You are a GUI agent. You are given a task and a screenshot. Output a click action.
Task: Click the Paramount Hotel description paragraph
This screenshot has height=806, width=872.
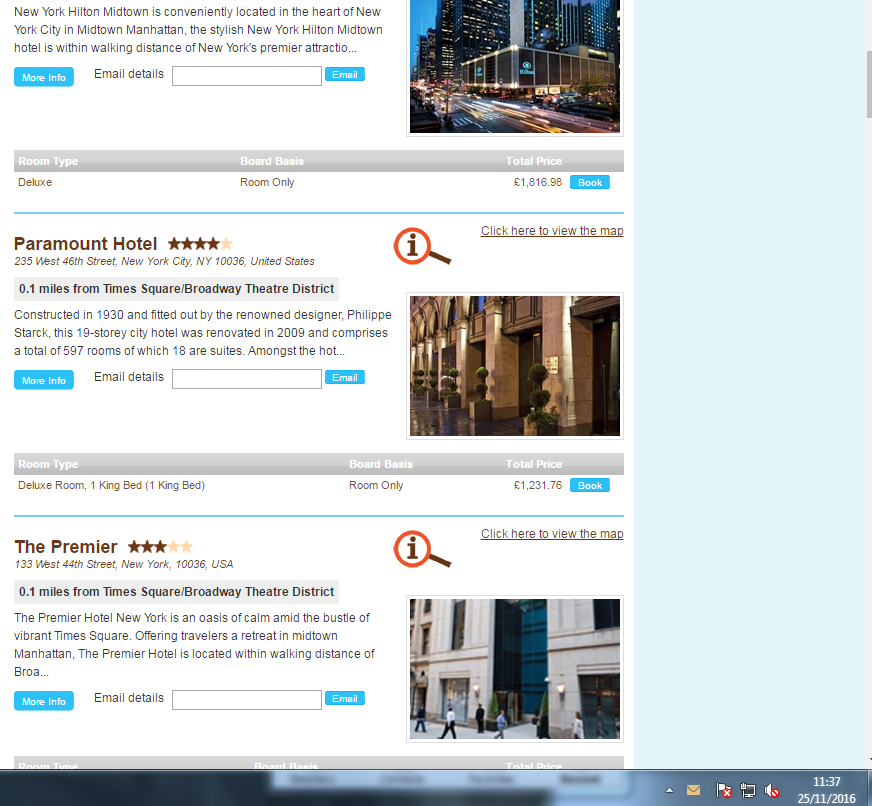pyautogui.click(x=203, y=333)
